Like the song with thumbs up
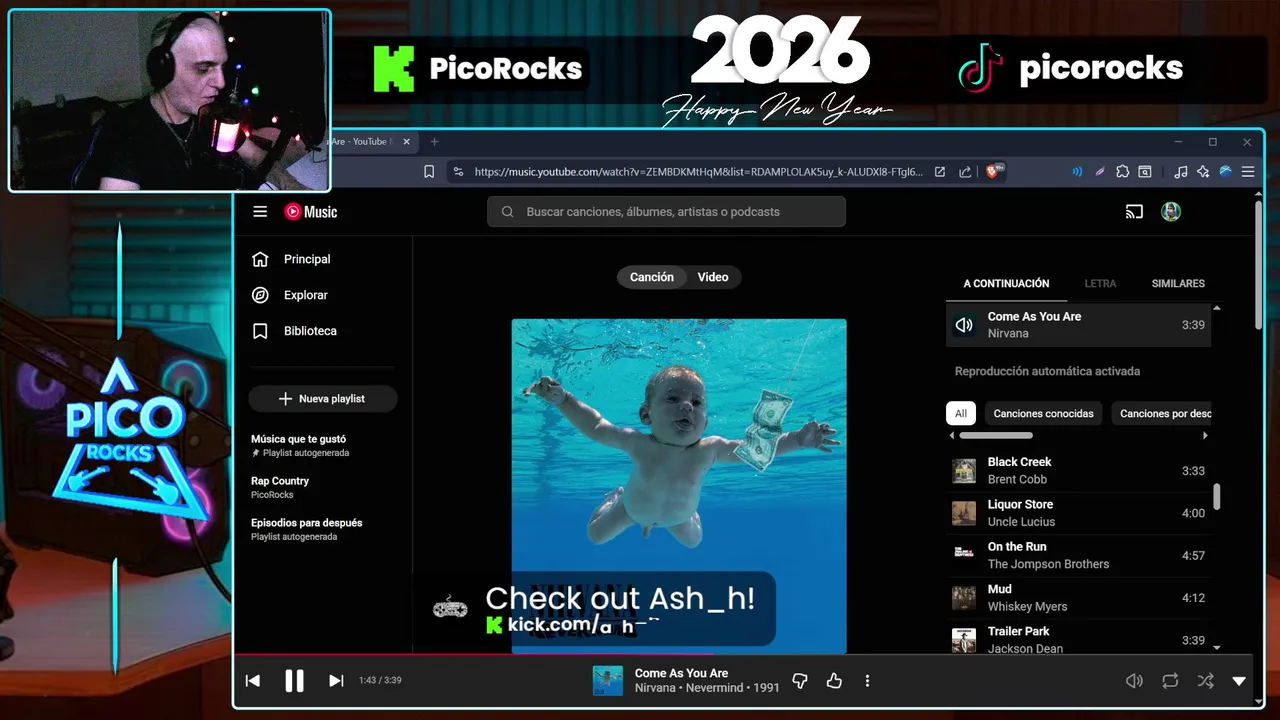1280x720 pixels. click(x=834, y=681)
